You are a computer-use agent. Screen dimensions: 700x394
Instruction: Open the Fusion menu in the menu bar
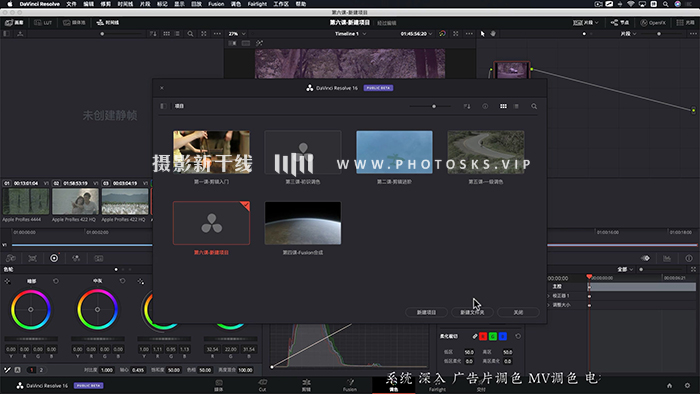(216, 4)
